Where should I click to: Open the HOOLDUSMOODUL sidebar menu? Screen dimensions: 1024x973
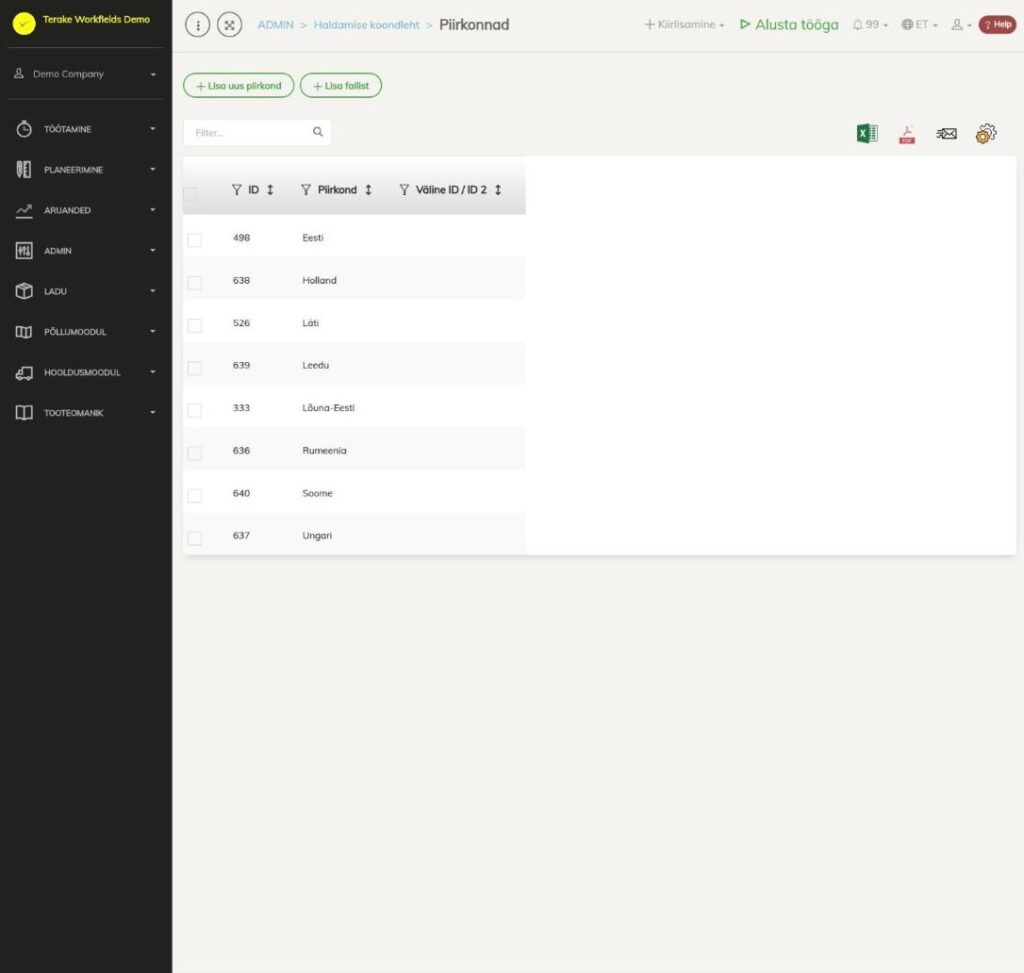point(86,372)
